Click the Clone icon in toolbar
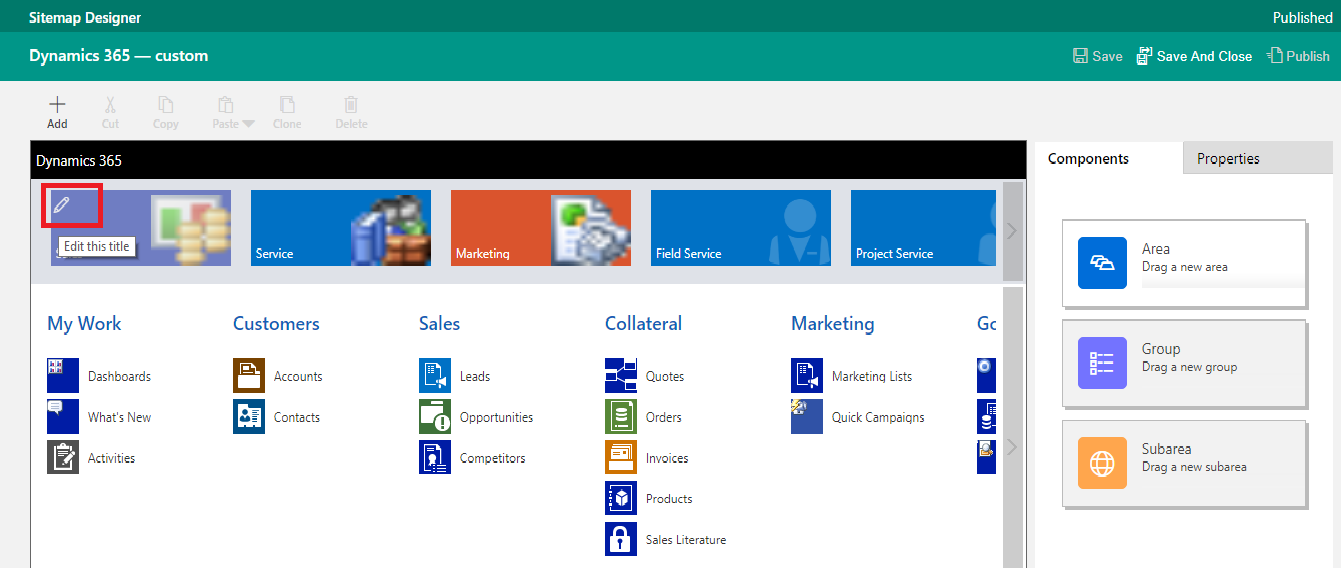1341x568 pixels. (287, 104)
